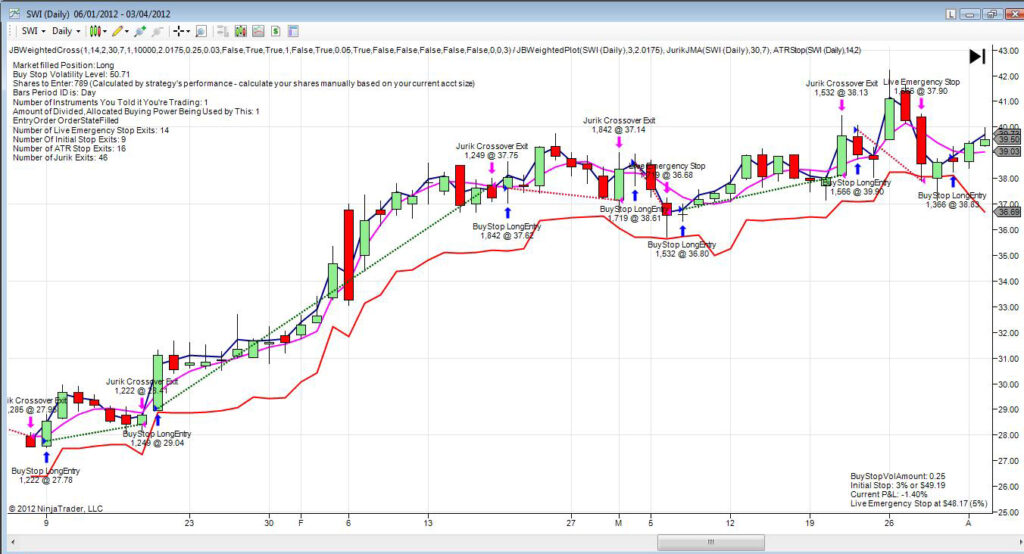
Task: Click 'Jurik Crossover Exit 1,249 @ 37.75' label
Action: [x=492, y=151]
